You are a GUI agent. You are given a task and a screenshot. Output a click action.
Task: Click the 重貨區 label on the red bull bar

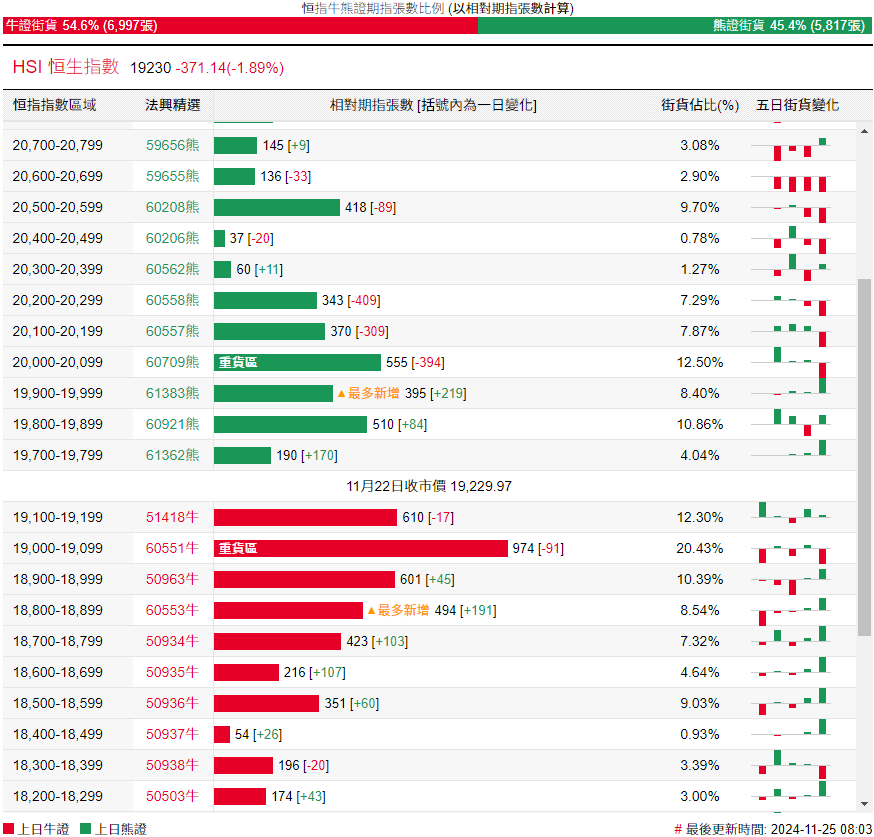pyautogui.click(x=238, y=548)
